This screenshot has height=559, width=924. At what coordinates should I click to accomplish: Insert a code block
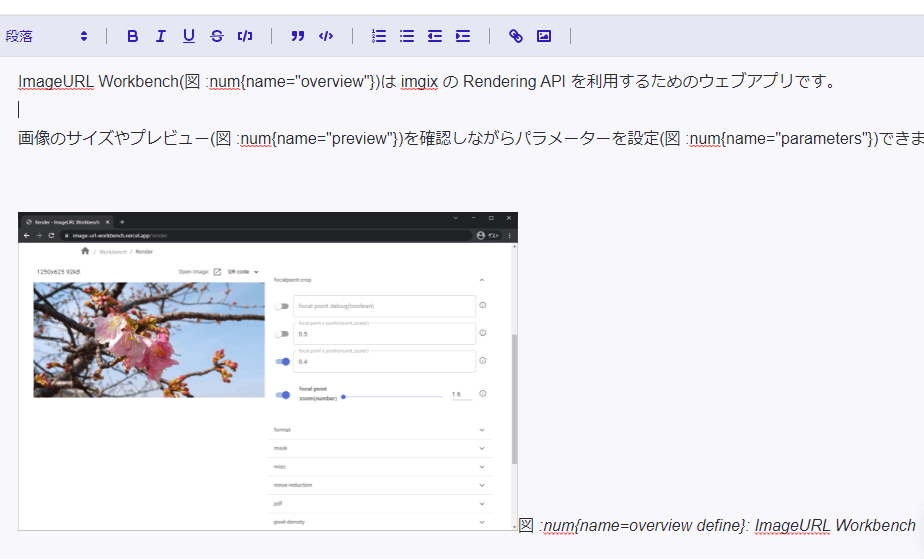(x=326, y=37)
